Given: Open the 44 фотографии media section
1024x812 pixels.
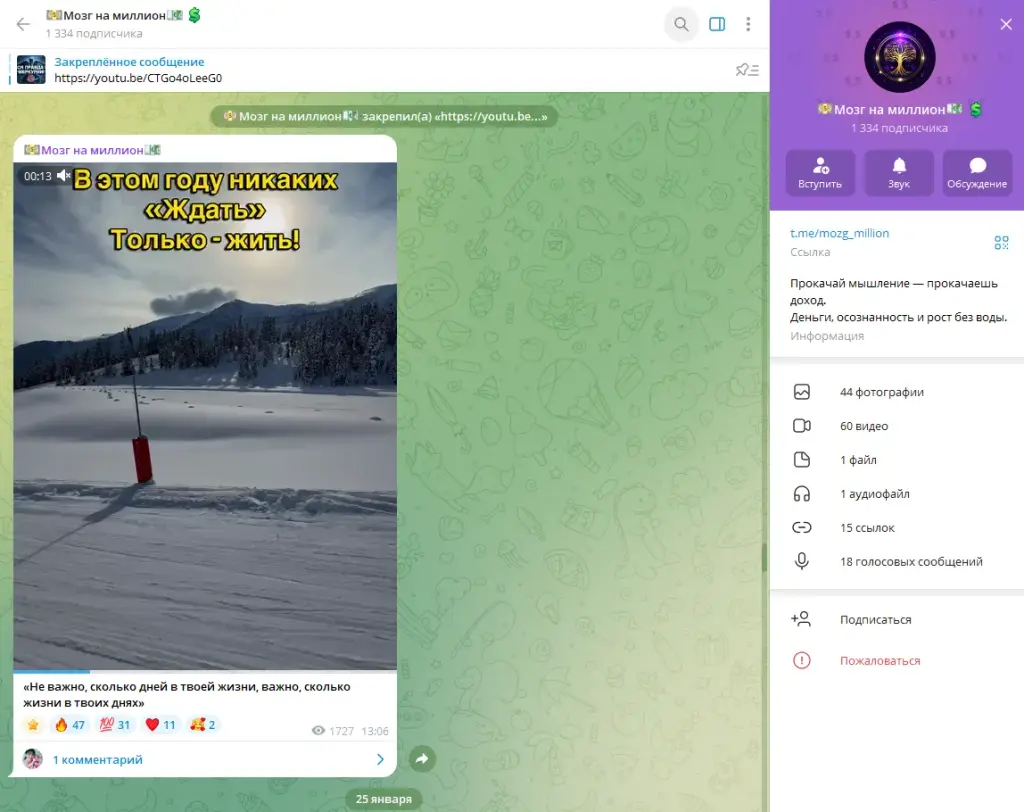Looking at the screenshot, I should click(897, 392).
